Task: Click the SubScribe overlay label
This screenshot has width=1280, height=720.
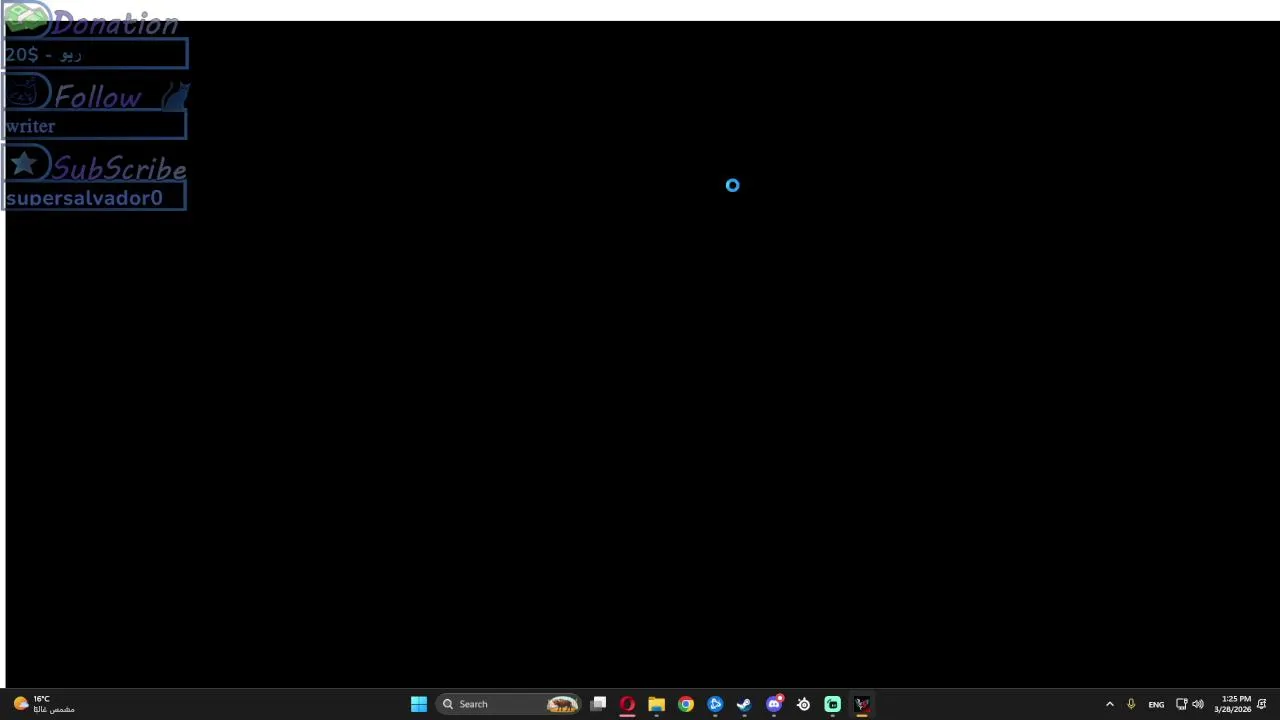Action: [x=119, y=169]
